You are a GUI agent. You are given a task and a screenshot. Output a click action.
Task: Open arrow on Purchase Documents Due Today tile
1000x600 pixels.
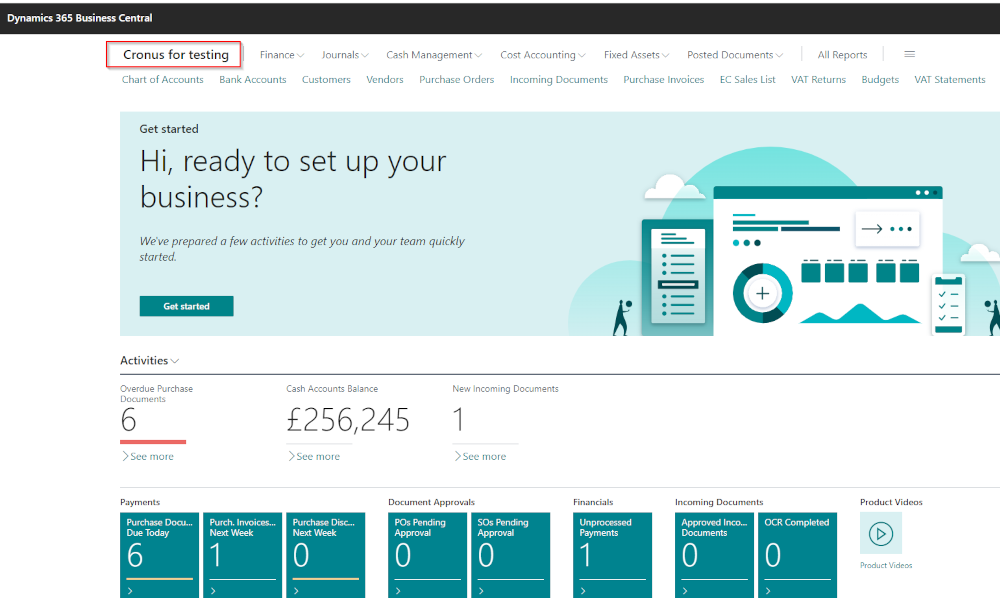coord(130,591)
